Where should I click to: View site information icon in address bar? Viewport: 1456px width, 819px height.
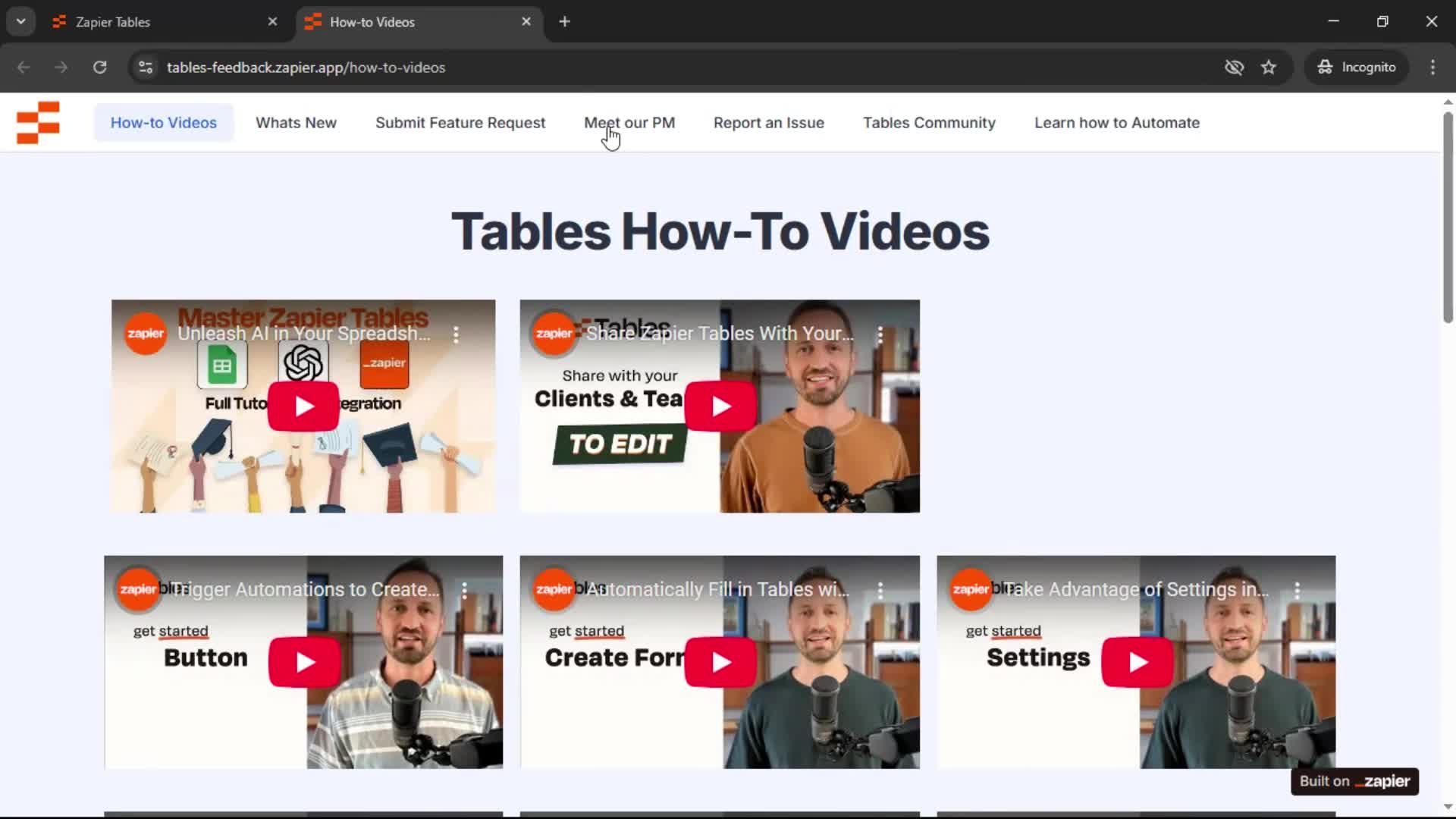(146, 67)
